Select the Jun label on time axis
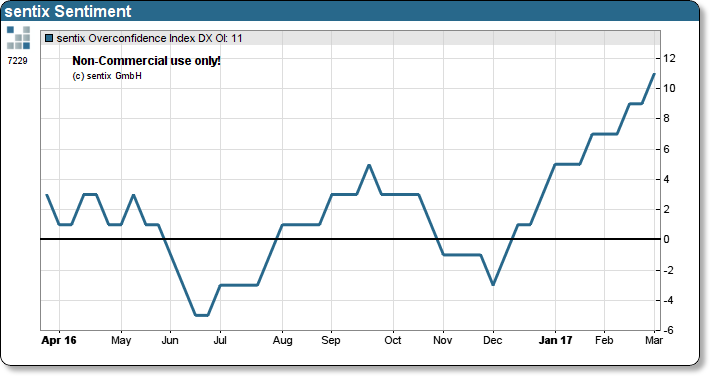The width and height of the screenshot is (710, 376). tap(170, 340)
